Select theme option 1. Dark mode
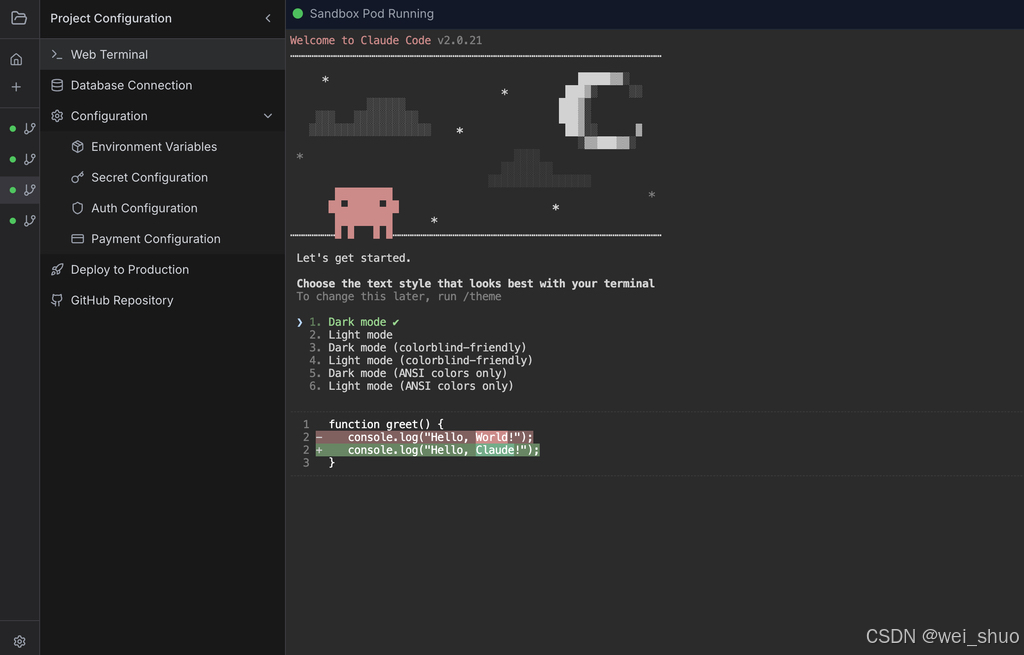Image resolution: width=1024 pixels, height=655 pixels. (x=353, y=322)
